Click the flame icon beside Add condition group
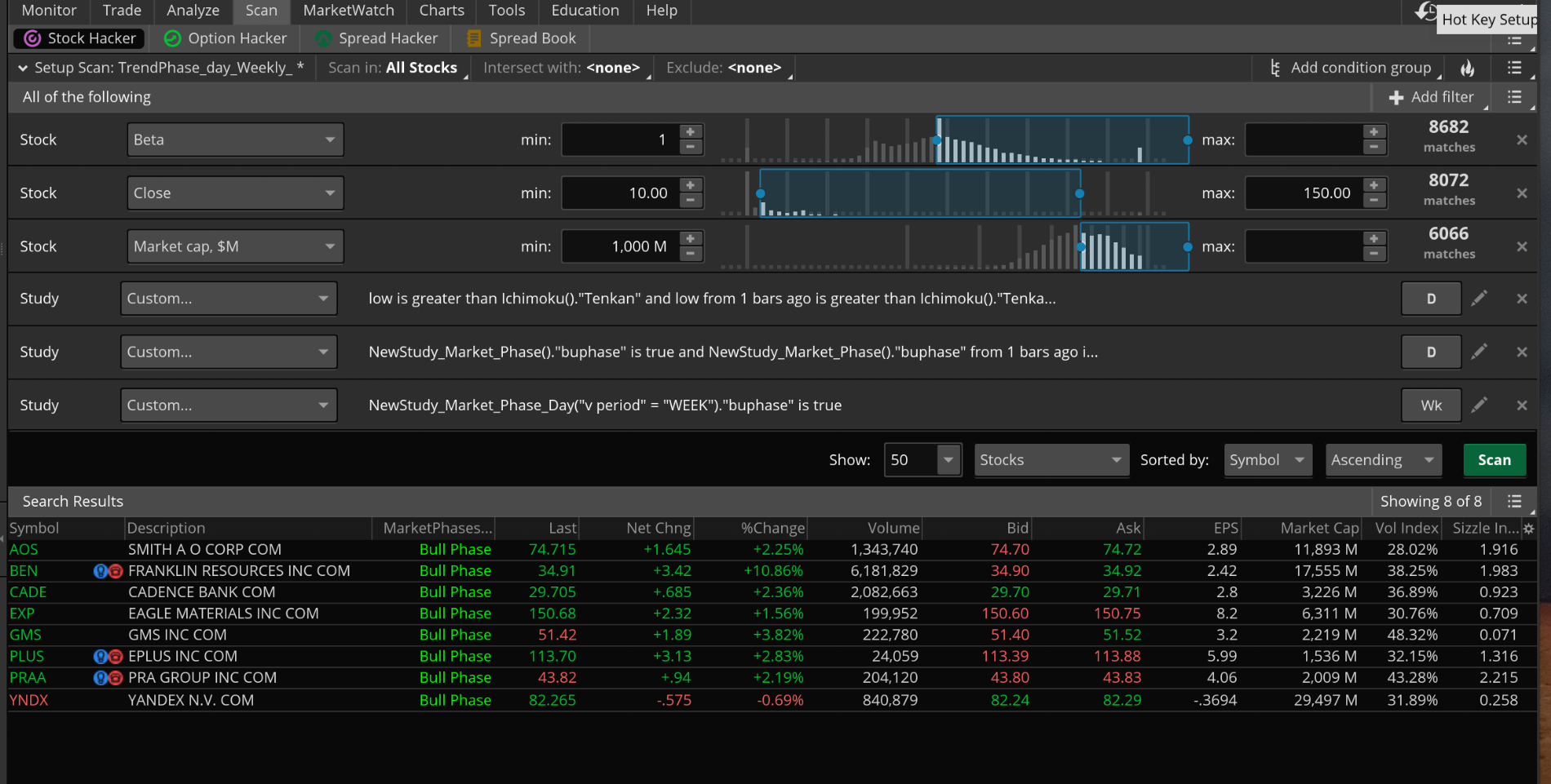Image resolution: width=1551 pixels, height=784 pixels. (x=1468, y=69)
